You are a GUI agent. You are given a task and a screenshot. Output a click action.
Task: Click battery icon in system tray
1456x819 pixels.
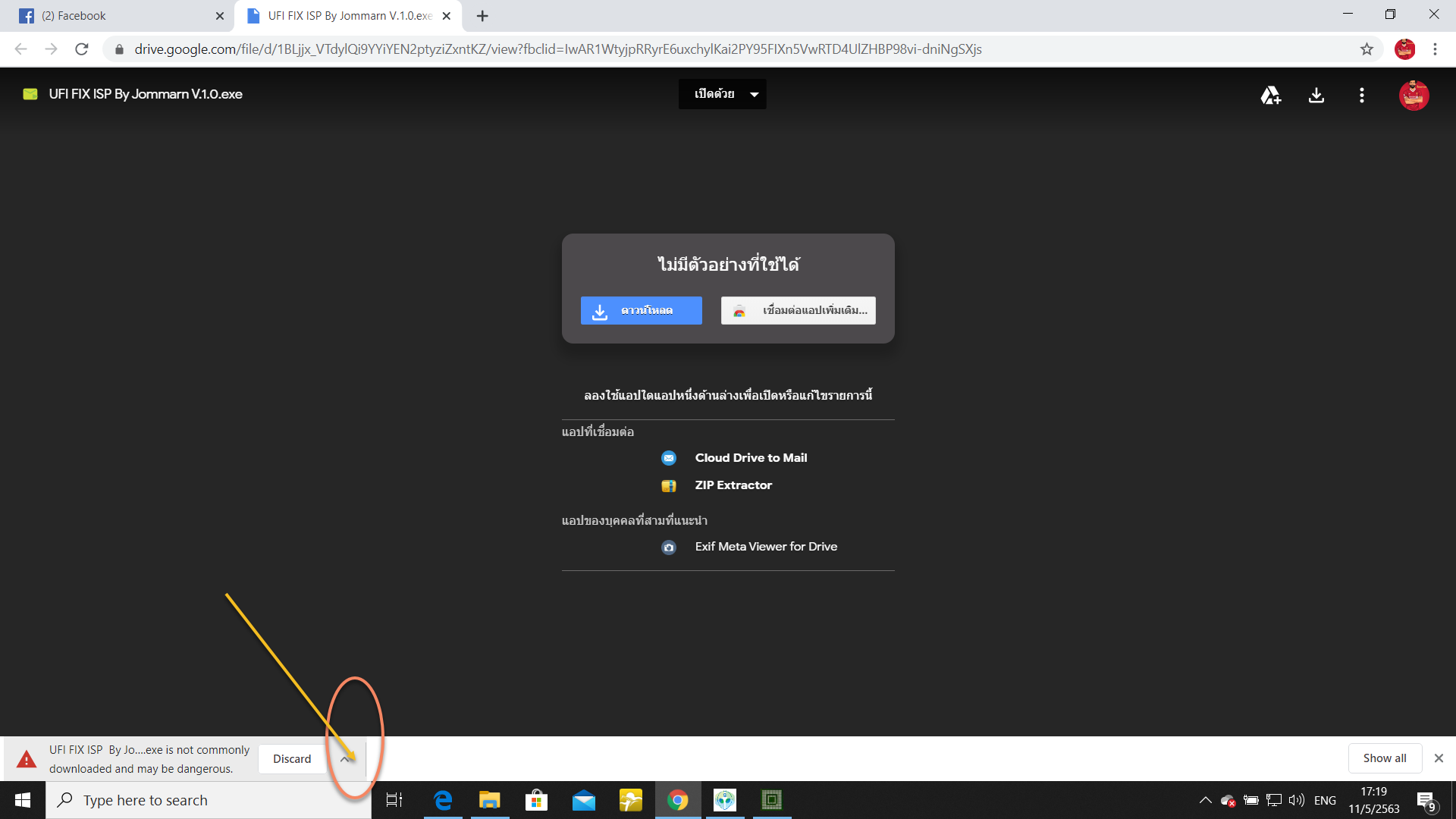(1251, 800)
